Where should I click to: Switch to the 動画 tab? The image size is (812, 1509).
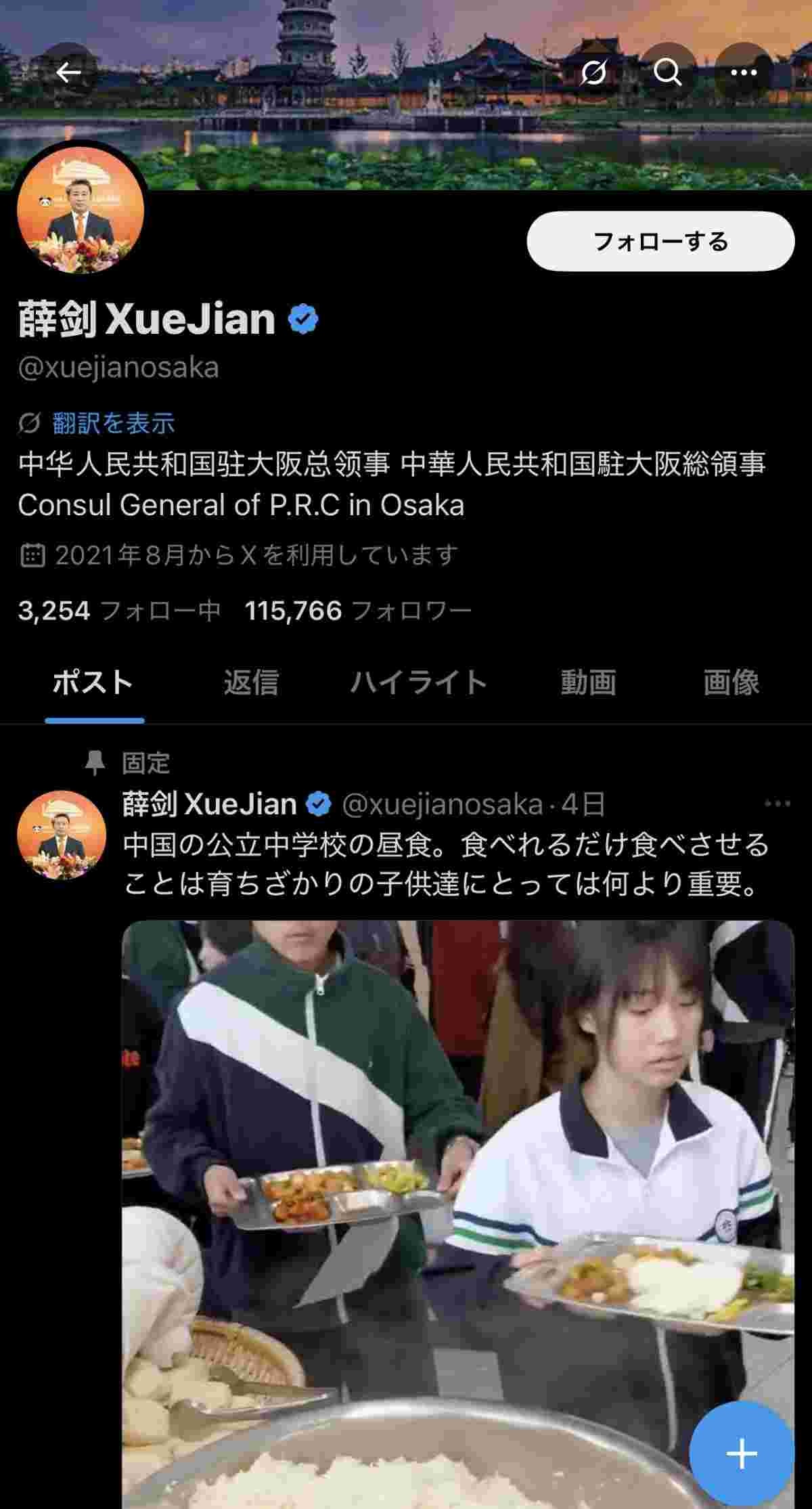588,682
